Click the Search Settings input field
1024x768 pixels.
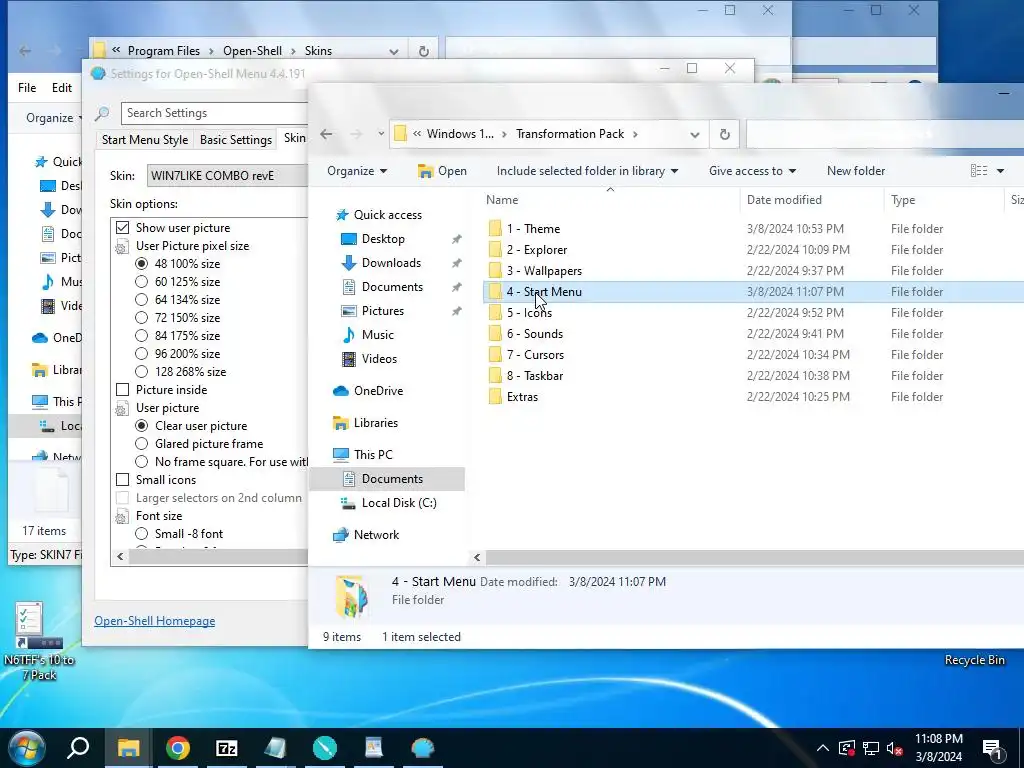216,114
